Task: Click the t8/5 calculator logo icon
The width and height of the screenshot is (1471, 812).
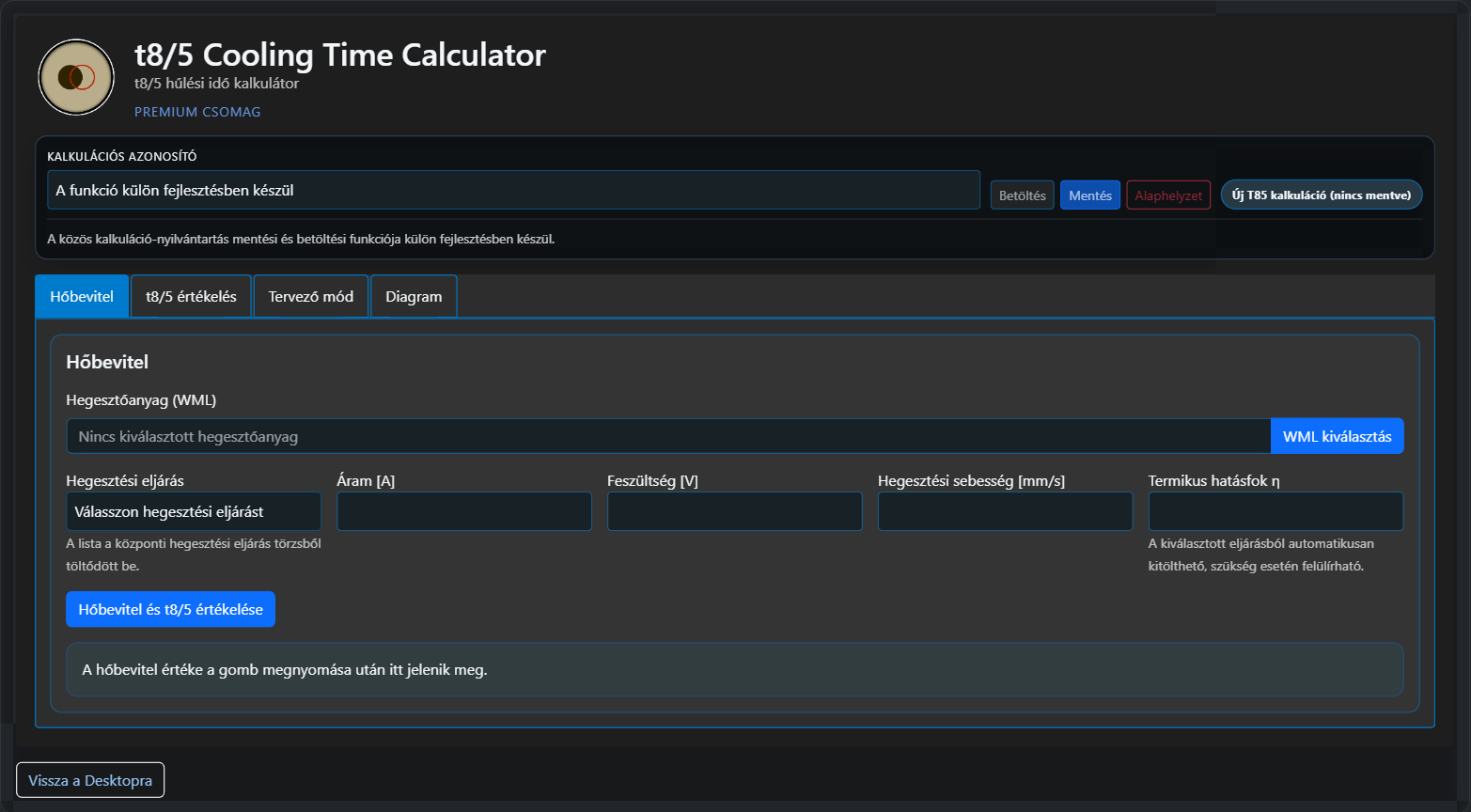Action: tap(76, 77)
